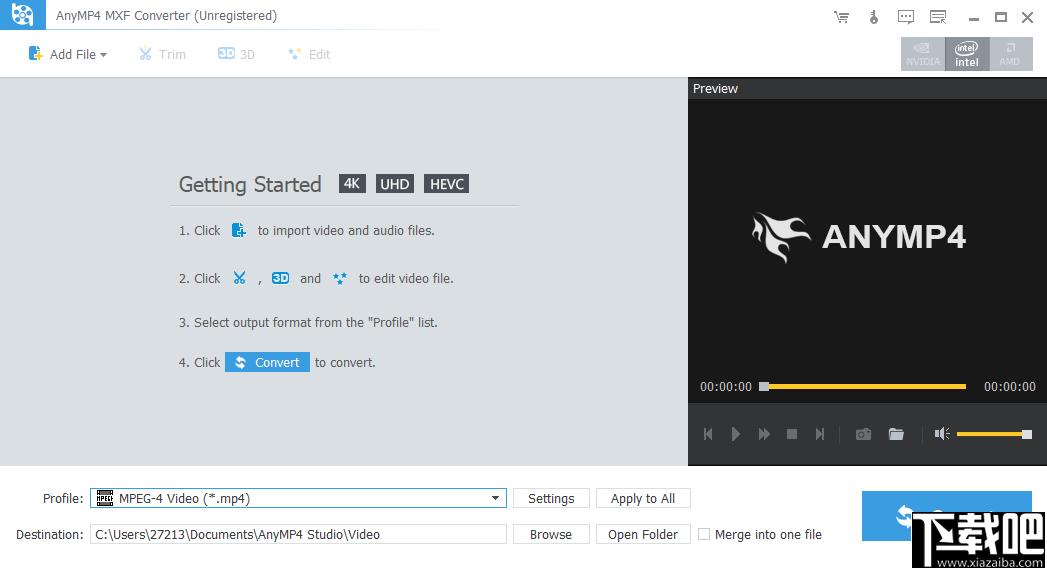This screenshot has width=1047, height=568.
Task: Enable Merge into one file checkbox
Action: [x=704, y=535]
